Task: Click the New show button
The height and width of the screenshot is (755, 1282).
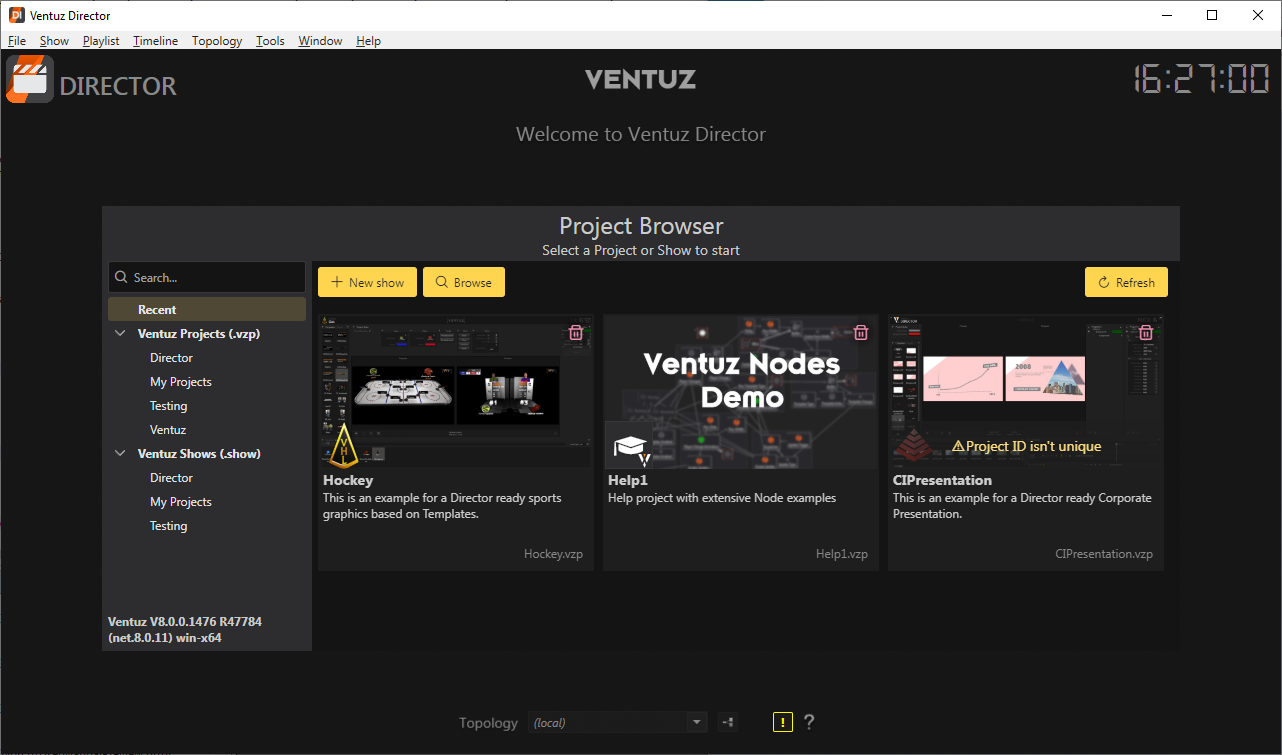Action: point(367,282)
